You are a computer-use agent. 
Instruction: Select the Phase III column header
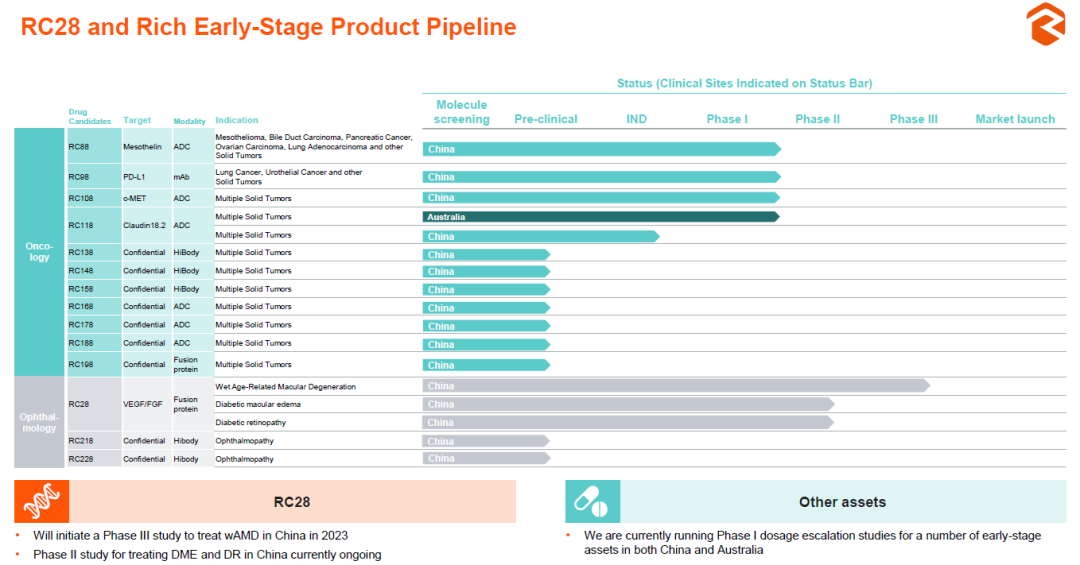pos(913,119)
